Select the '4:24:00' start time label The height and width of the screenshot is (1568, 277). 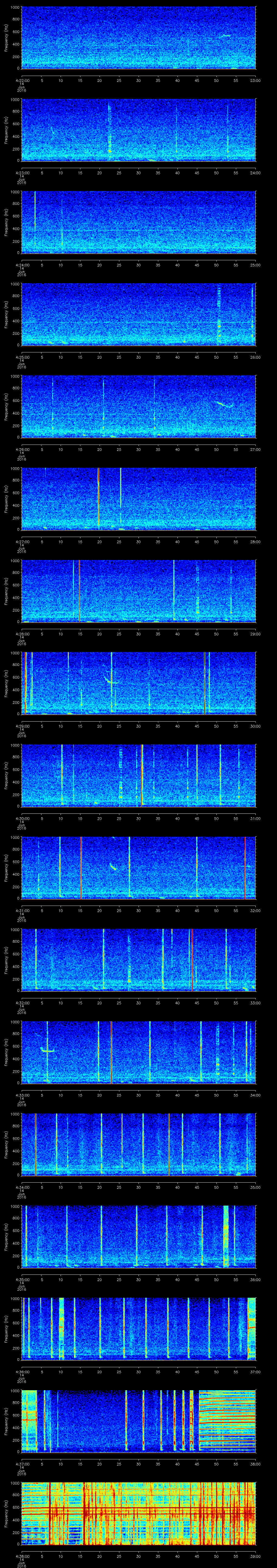pyautogui.click(x=22, y=265)
